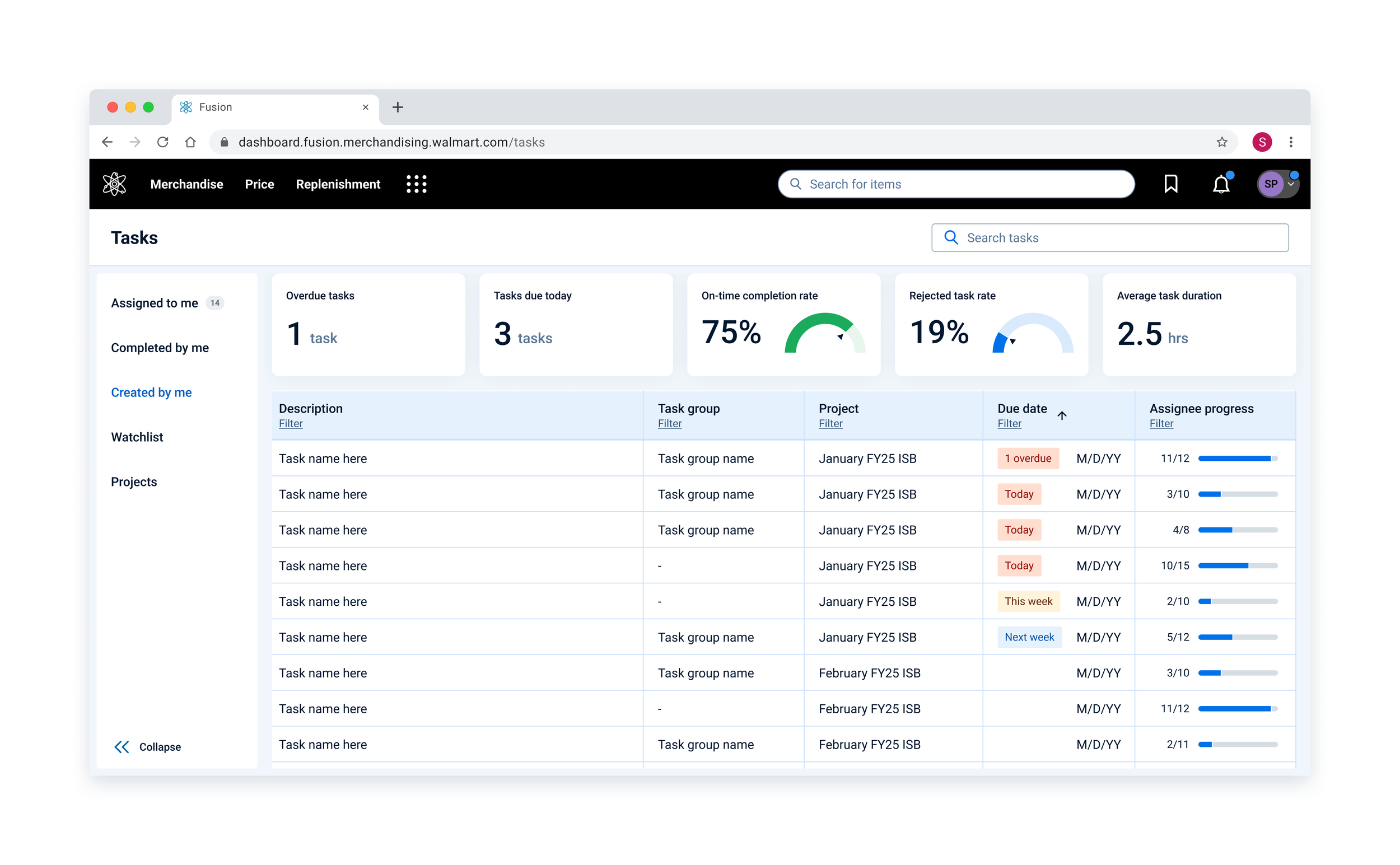Click the browser home icon
Image resolution: width=1400 pixels, height=865 pixels.
190,142
